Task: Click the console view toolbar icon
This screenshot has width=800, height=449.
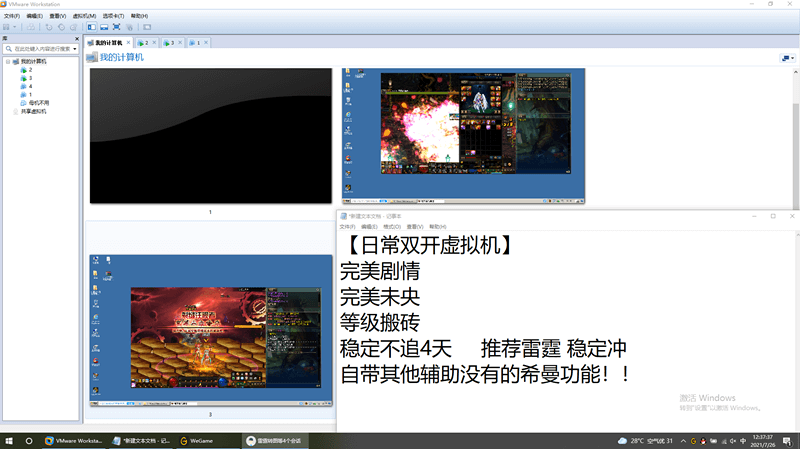Action: tap(147, 27)
